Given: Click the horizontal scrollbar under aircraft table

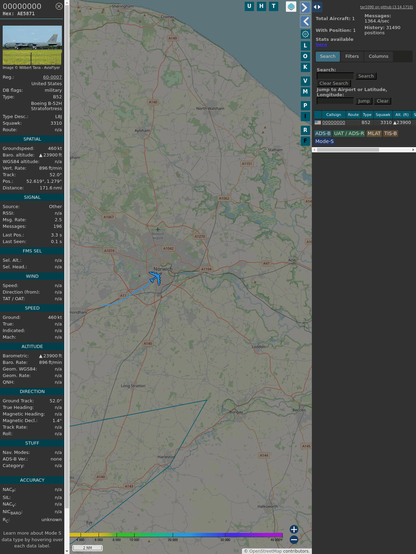Looking at the screenshot, I should (364, 150).
